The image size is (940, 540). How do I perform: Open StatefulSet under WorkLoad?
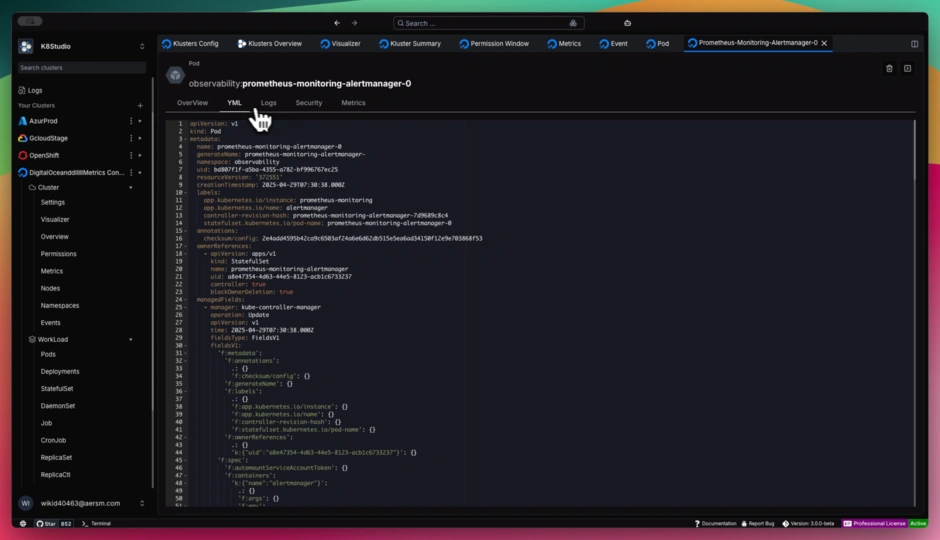coord(57,389)
